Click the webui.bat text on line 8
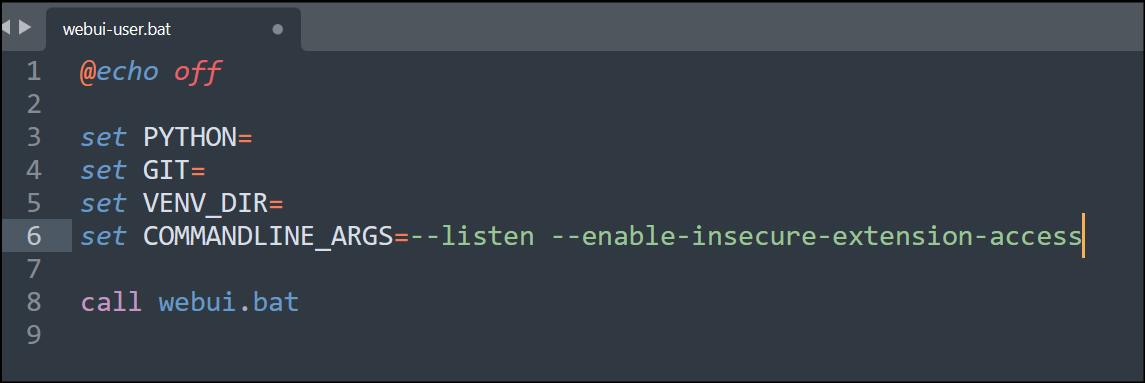This screenshot has height=383, width=1145. pos(229,302)
